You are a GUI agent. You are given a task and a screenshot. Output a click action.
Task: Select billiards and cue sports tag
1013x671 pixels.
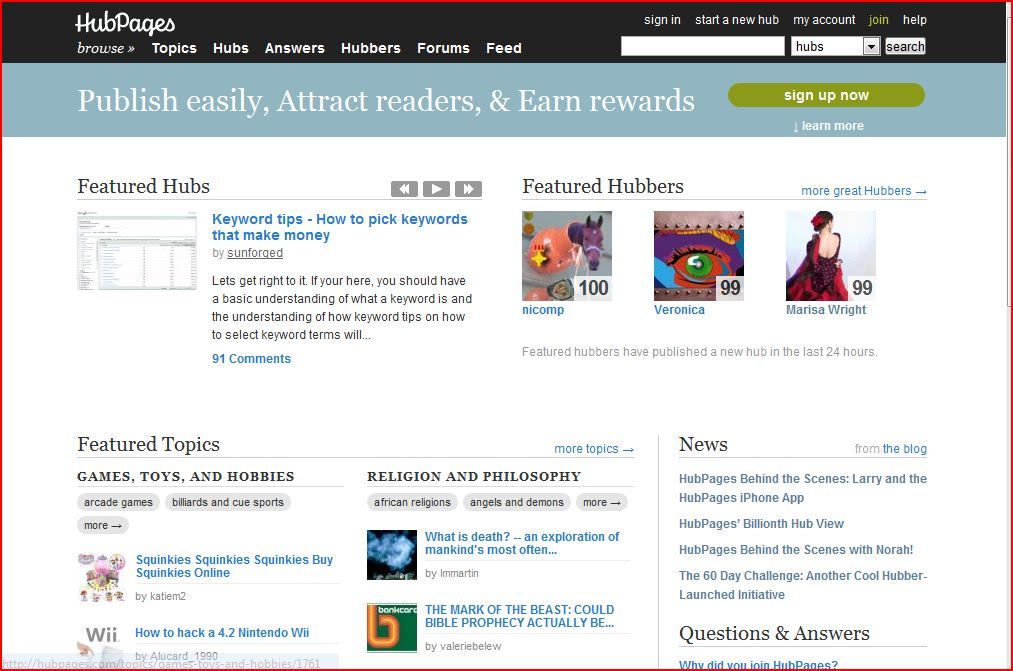click(x=228, y=502)
